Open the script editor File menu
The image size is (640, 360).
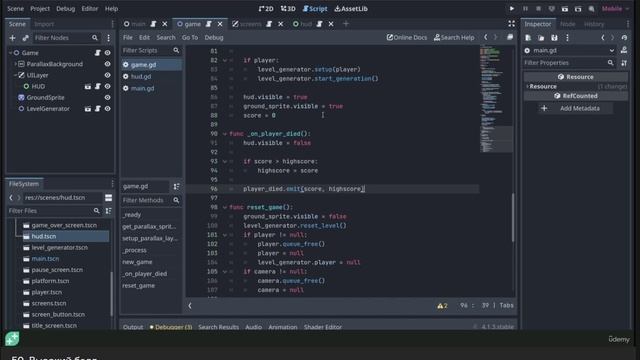click(128, 38)
